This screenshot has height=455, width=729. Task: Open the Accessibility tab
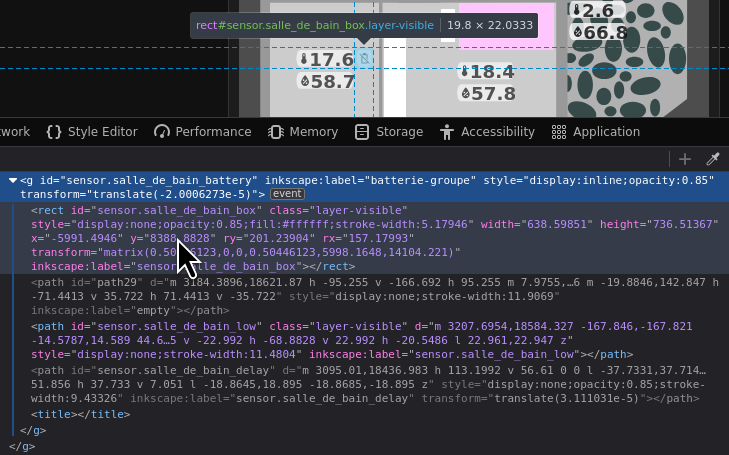tap(487, 132)
